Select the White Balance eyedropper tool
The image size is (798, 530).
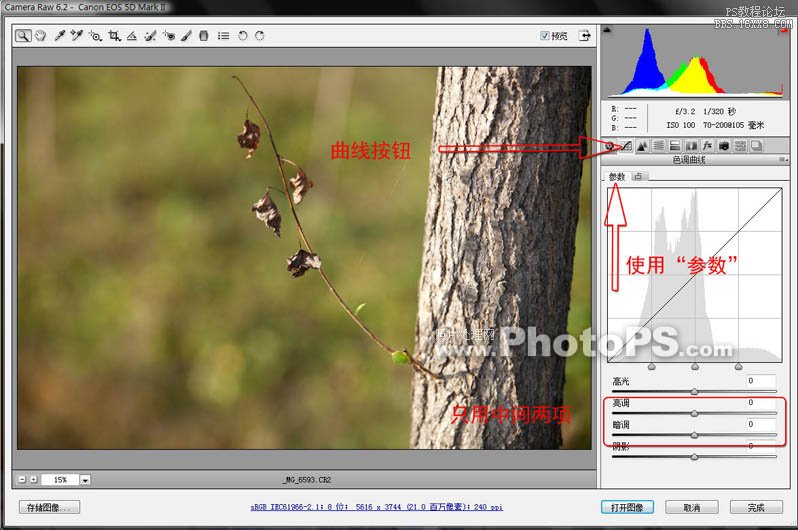pos(60,36)
